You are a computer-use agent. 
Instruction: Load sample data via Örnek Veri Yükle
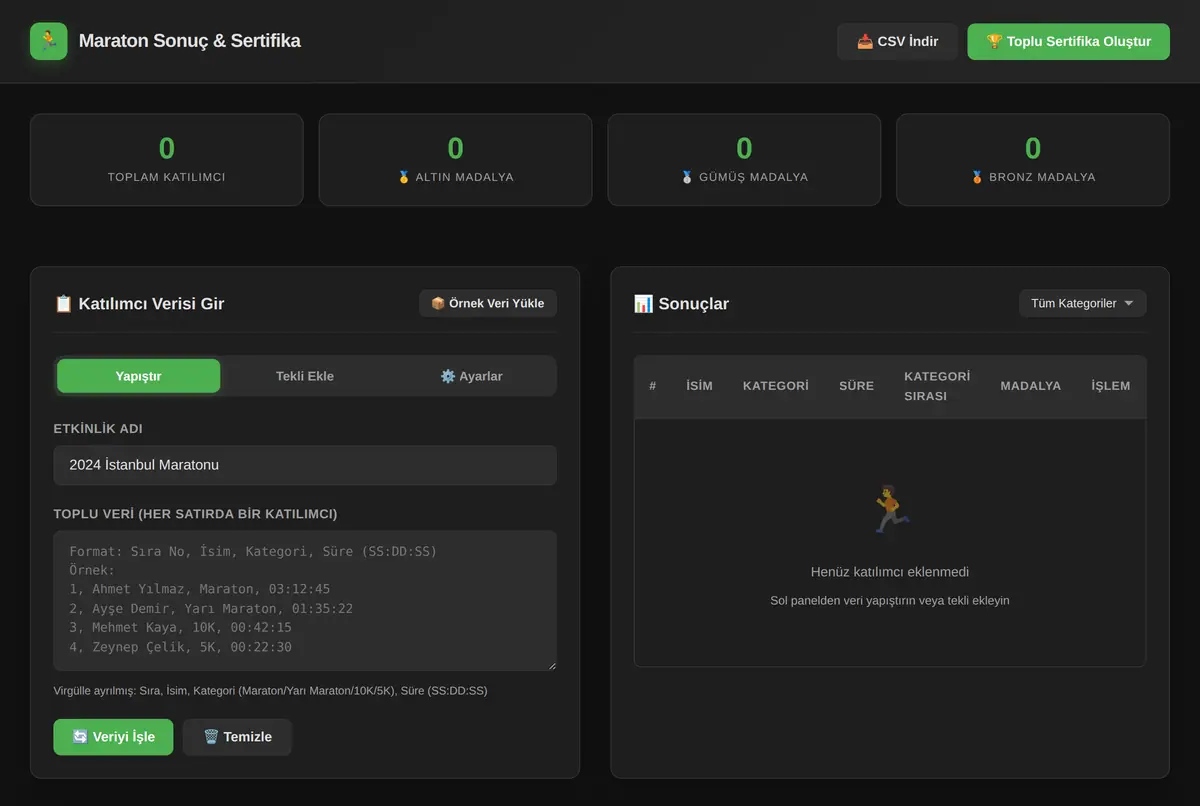[x=488, y=303]
